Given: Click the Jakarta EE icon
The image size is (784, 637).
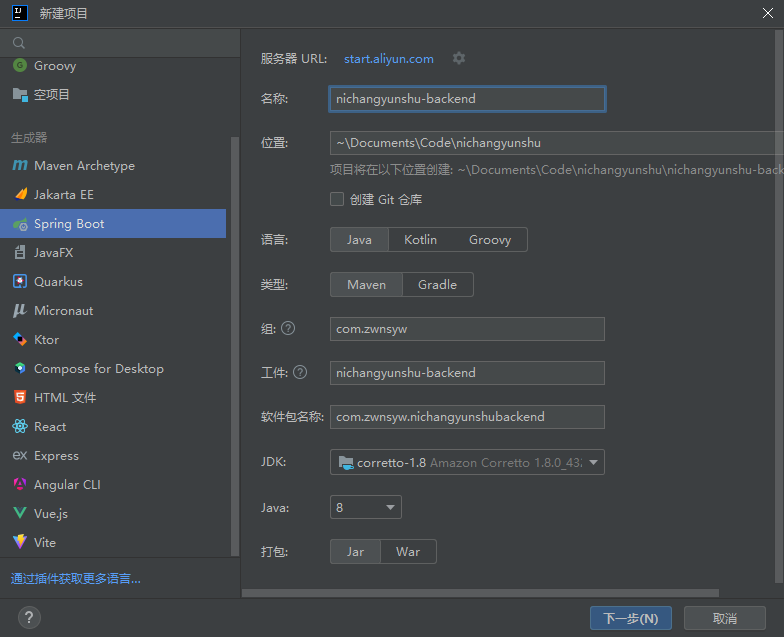Looking at the screenshot, I should coord(20,194).
